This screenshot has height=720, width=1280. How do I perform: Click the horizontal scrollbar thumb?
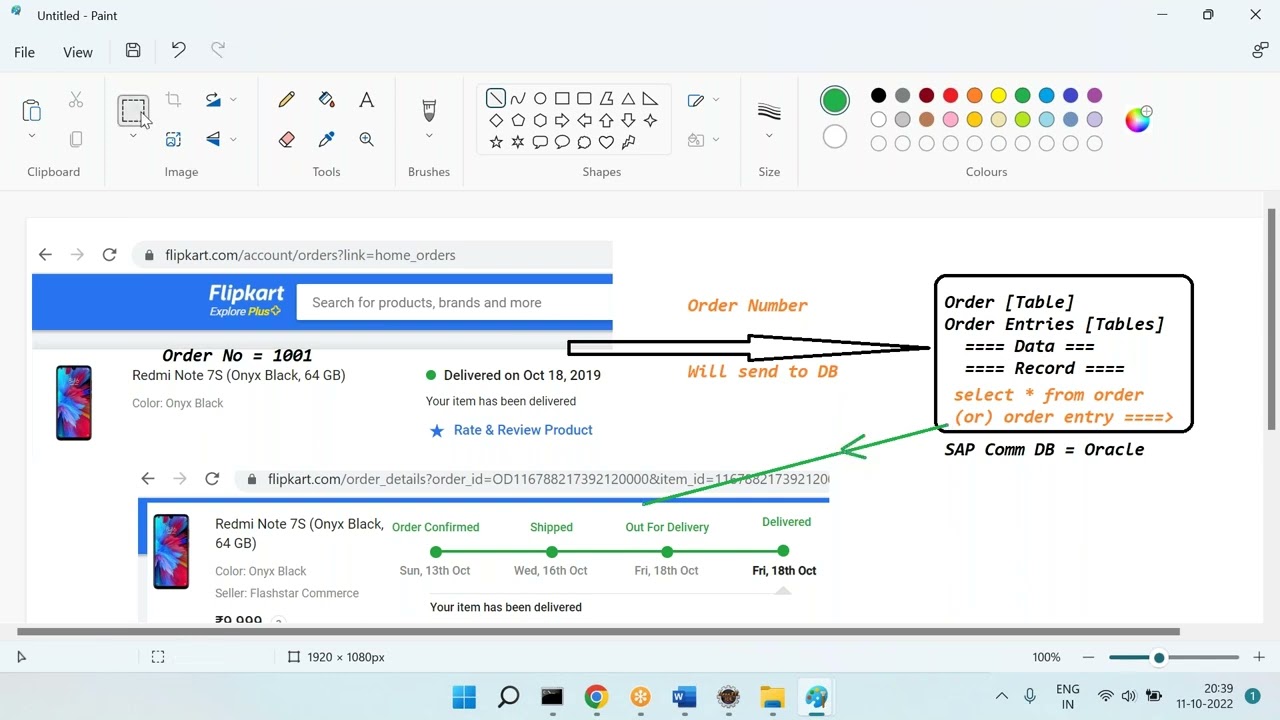point(598,631)
